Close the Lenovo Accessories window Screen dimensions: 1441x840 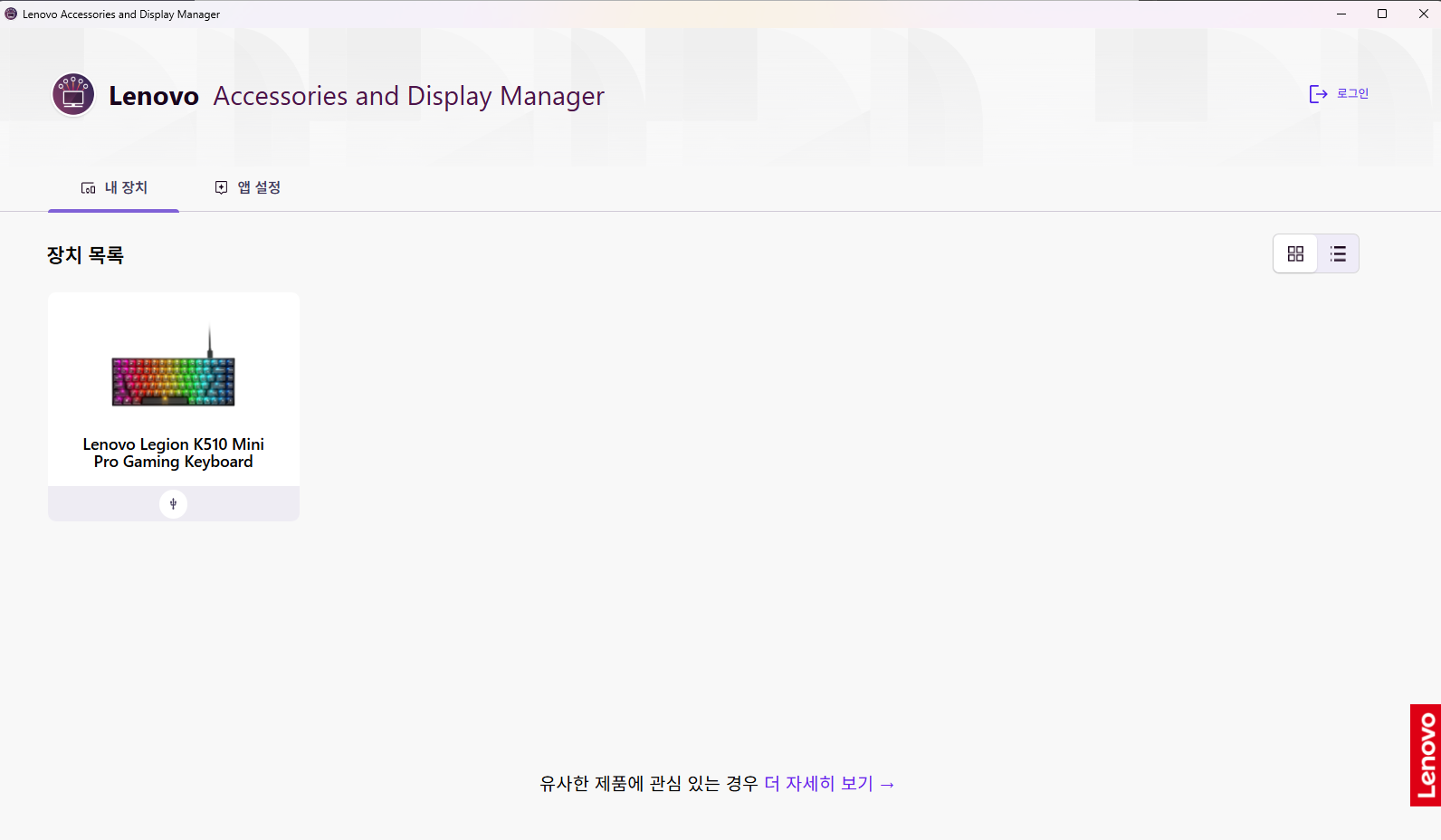1423,14
